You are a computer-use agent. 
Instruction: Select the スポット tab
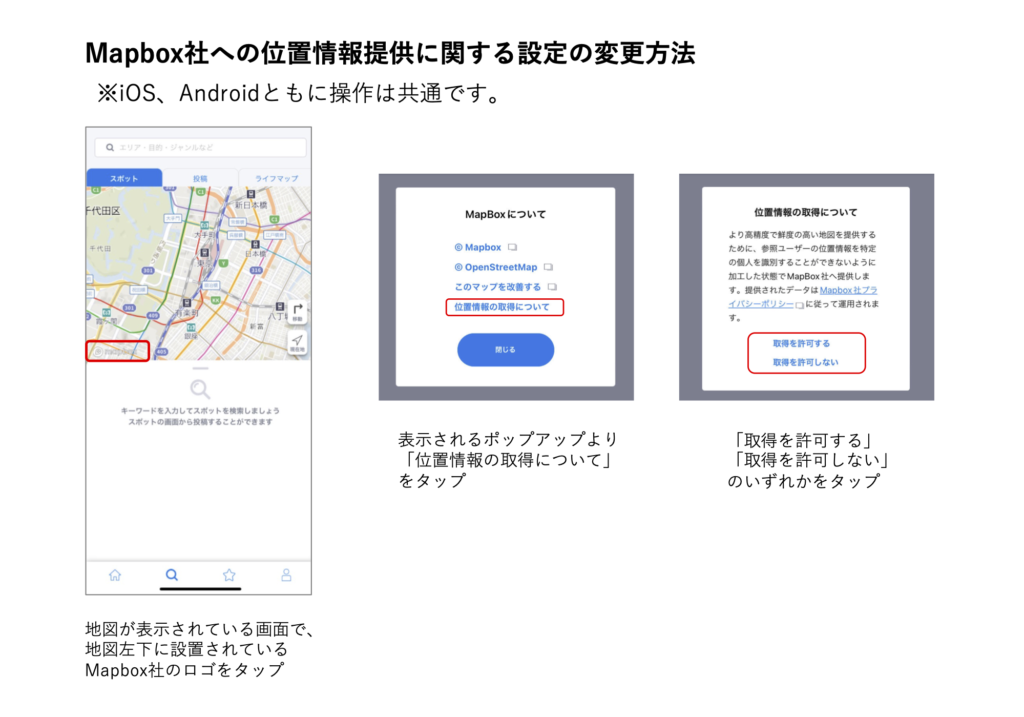tap(124, 178)
